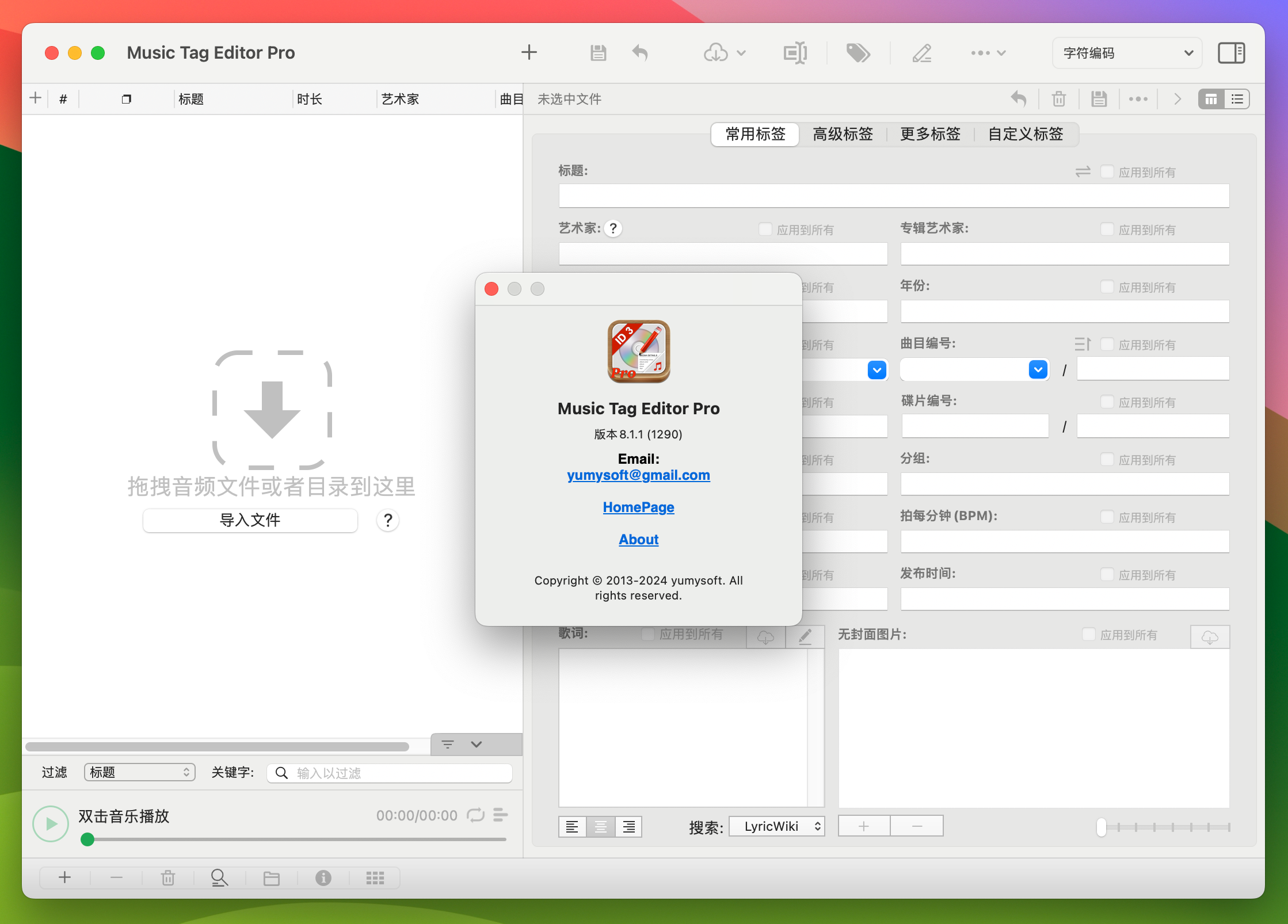Select the 常用标签 tab
1288x924 pixels.
pos(755,134)
